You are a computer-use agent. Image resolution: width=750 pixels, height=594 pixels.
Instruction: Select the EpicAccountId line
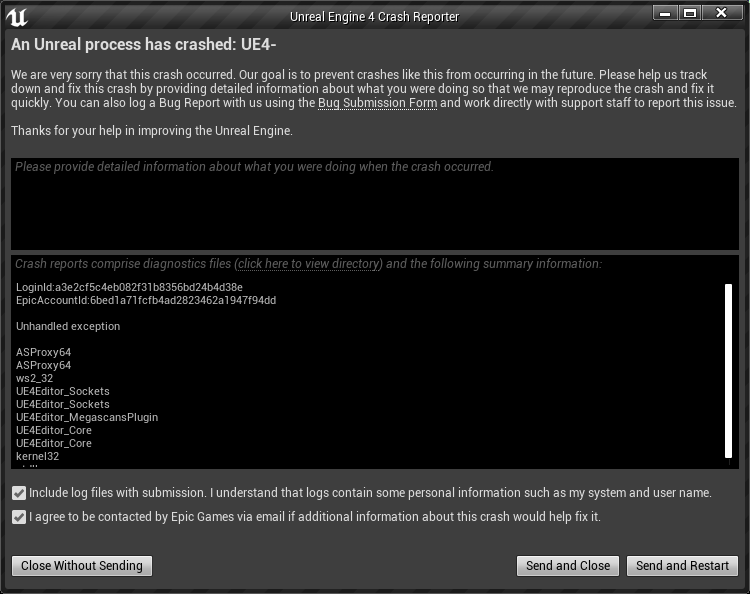tap(146, 300)
